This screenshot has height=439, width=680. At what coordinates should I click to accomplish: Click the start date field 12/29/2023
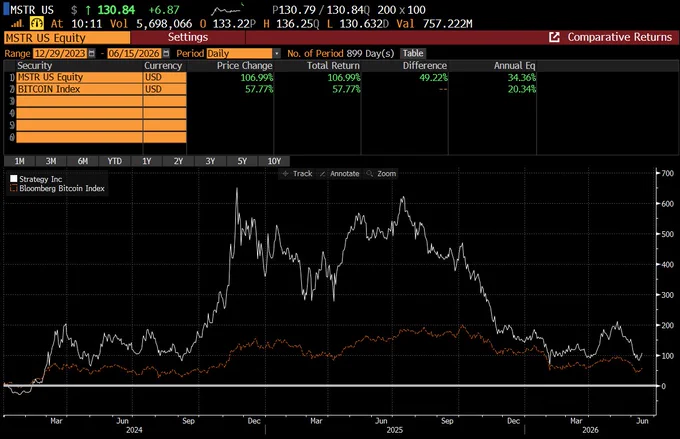pyautogui.click(x=60, y=53)
